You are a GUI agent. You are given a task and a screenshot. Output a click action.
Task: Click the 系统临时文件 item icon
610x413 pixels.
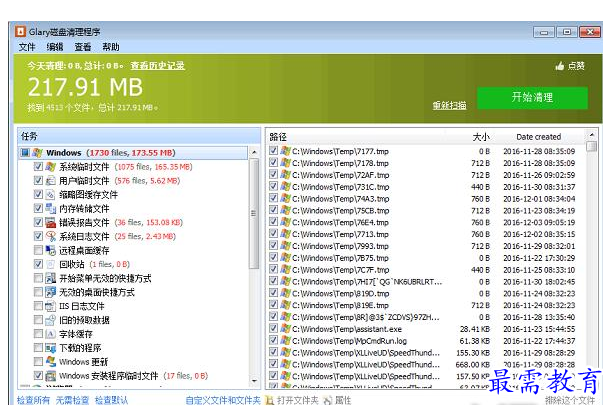point(51,167)
